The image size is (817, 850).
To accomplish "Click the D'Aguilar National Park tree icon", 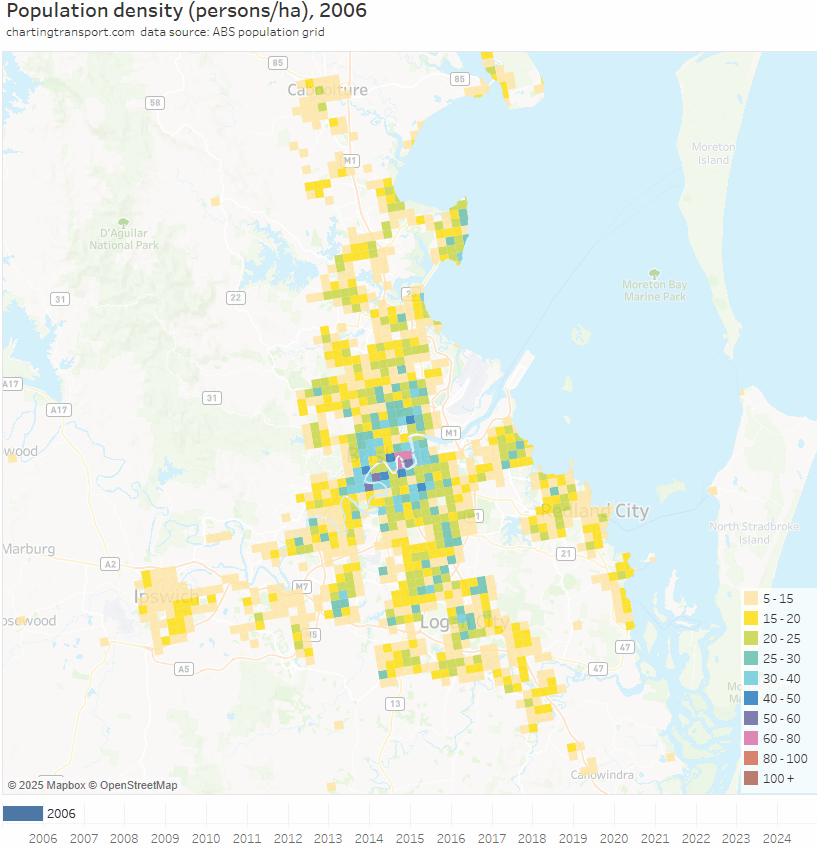I will (x=123, y=222).
